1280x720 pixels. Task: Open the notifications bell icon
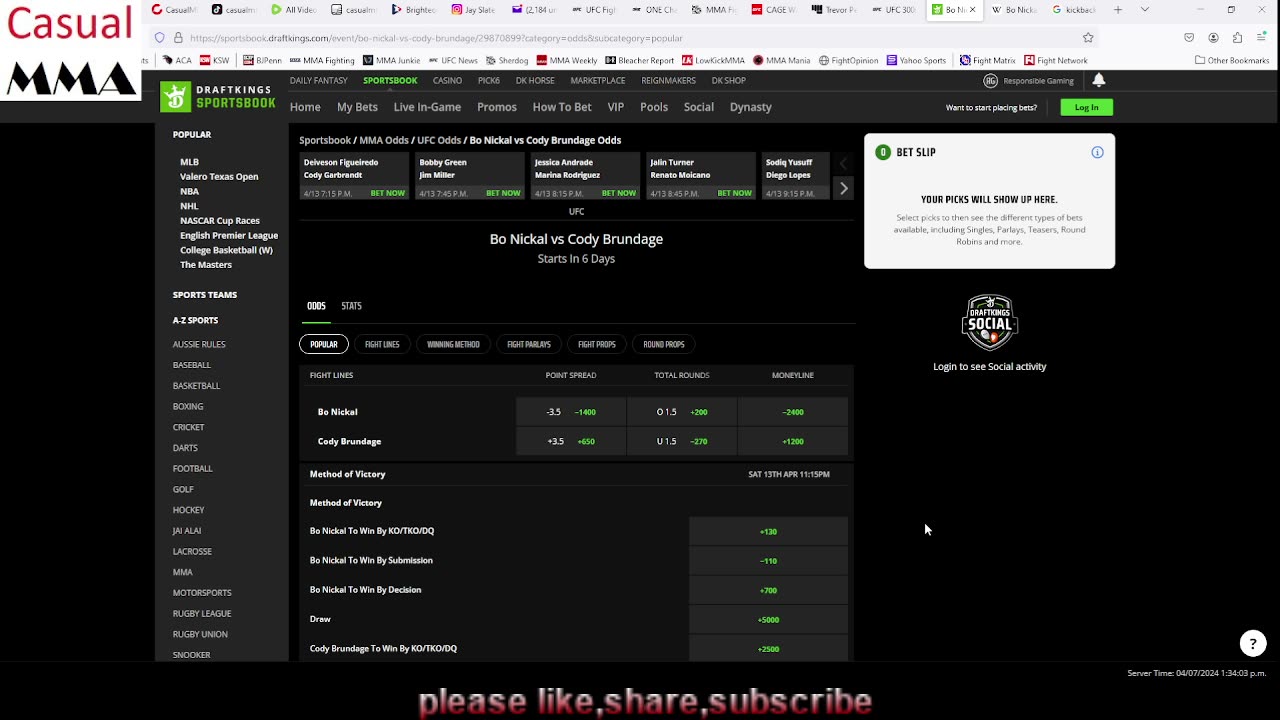tap(1099, 80)
